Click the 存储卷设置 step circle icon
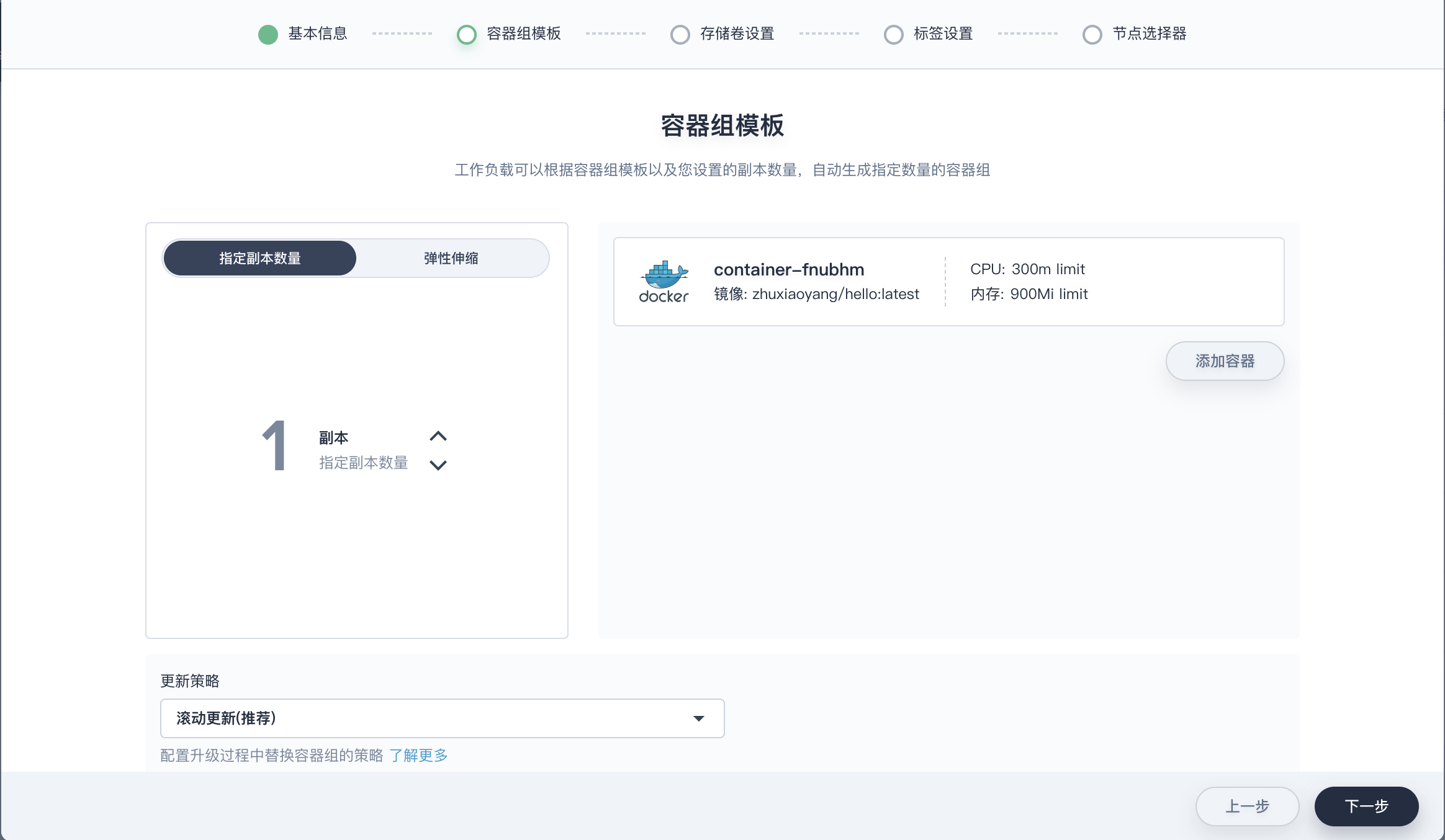The image size is (1445, 840). (x=681, y=34)
